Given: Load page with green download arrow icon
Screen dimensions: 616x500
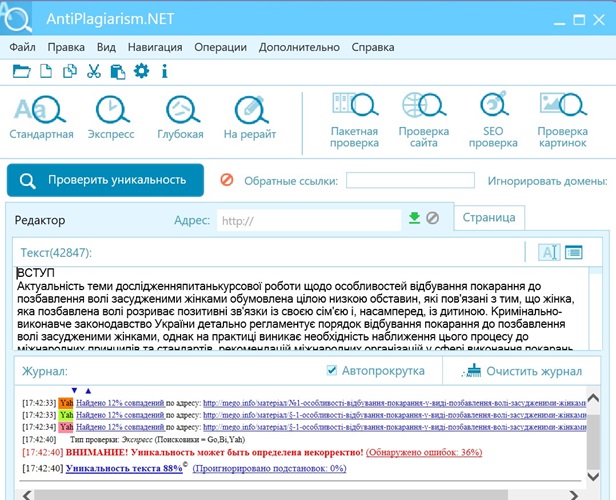Looking at the screenshot, I should [x=414, y=218].
